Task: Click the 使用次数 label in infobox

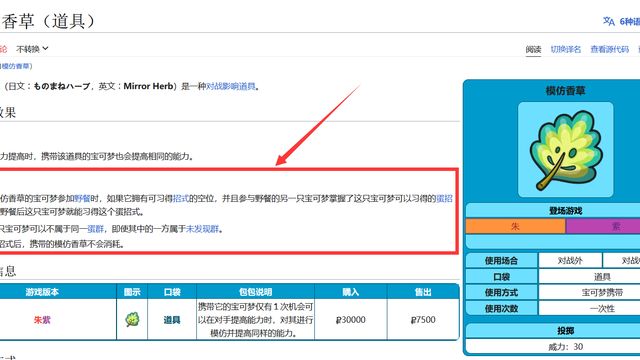Action: click(501, 308)
